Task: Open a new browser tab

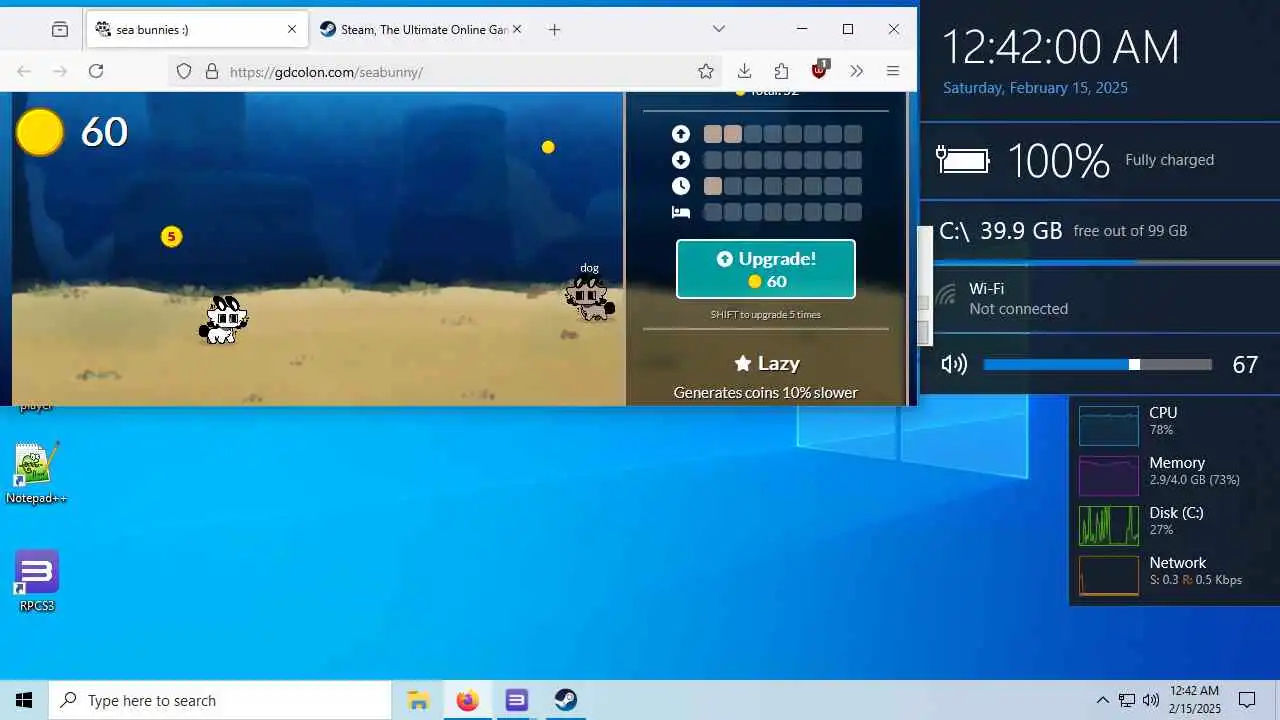Action: 554,29
